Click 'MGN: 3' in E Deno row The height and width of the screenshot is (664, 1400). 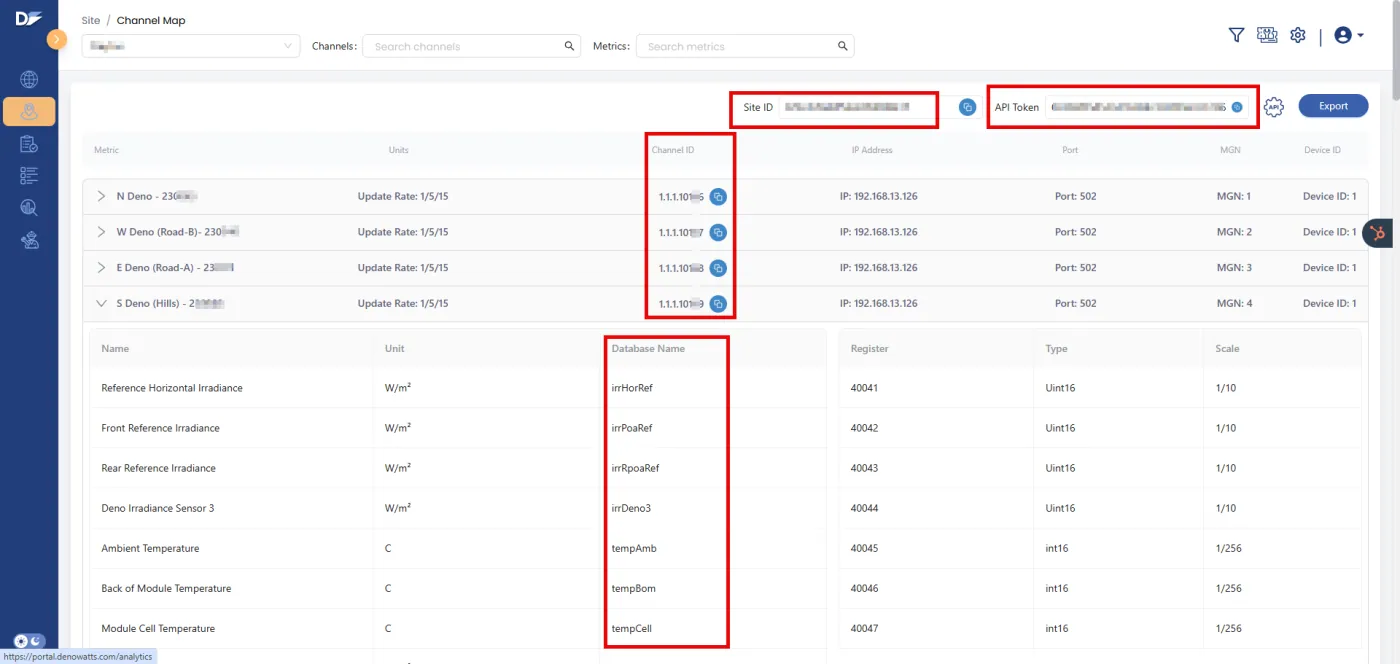pyautogui.click(x=1234, y=268)
